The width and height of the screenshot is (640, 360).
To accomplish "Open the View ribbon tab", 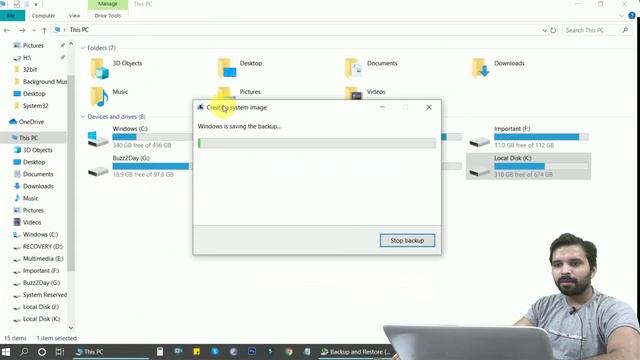I will (74, 16).
